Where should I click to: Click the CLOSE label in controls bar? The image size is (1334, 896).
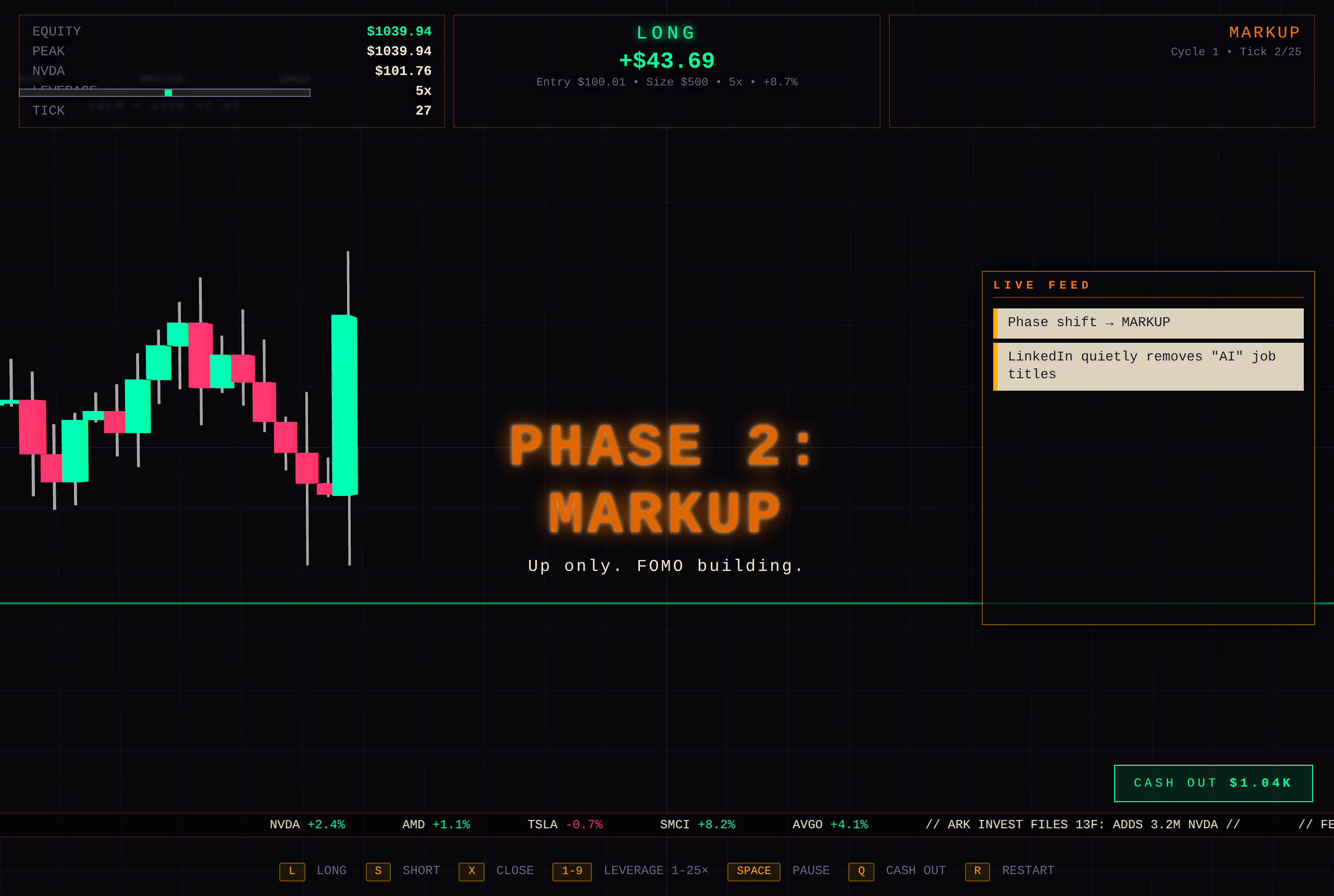pyautogui.click(x=515, y=871)
